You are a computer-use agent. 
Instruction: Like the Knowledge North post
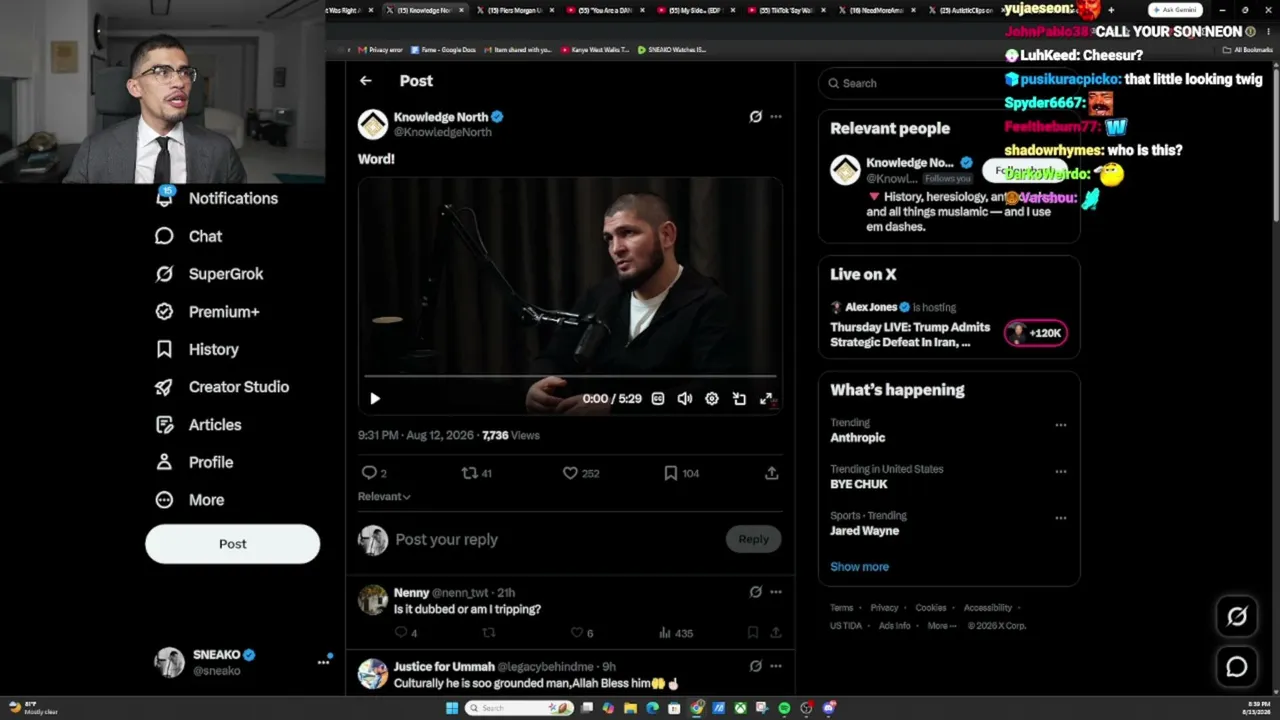(570, 473)
